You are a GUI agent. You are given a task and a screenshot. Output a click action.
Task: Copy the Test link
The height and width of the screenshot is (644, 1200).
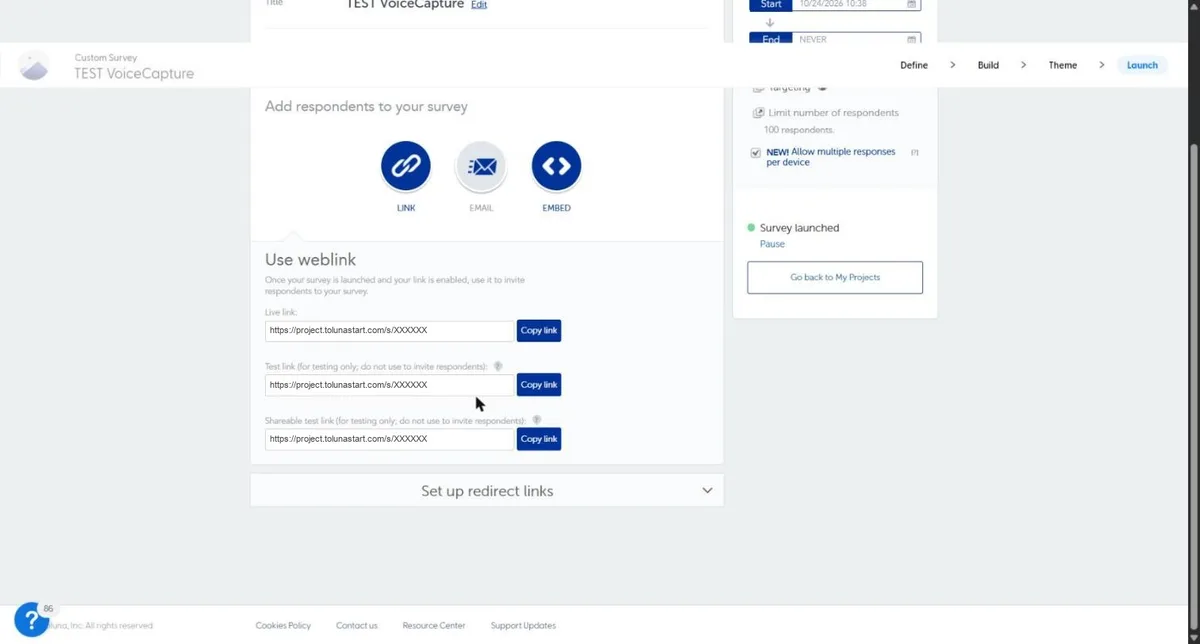pyautogui.click(x=539, y=385)
